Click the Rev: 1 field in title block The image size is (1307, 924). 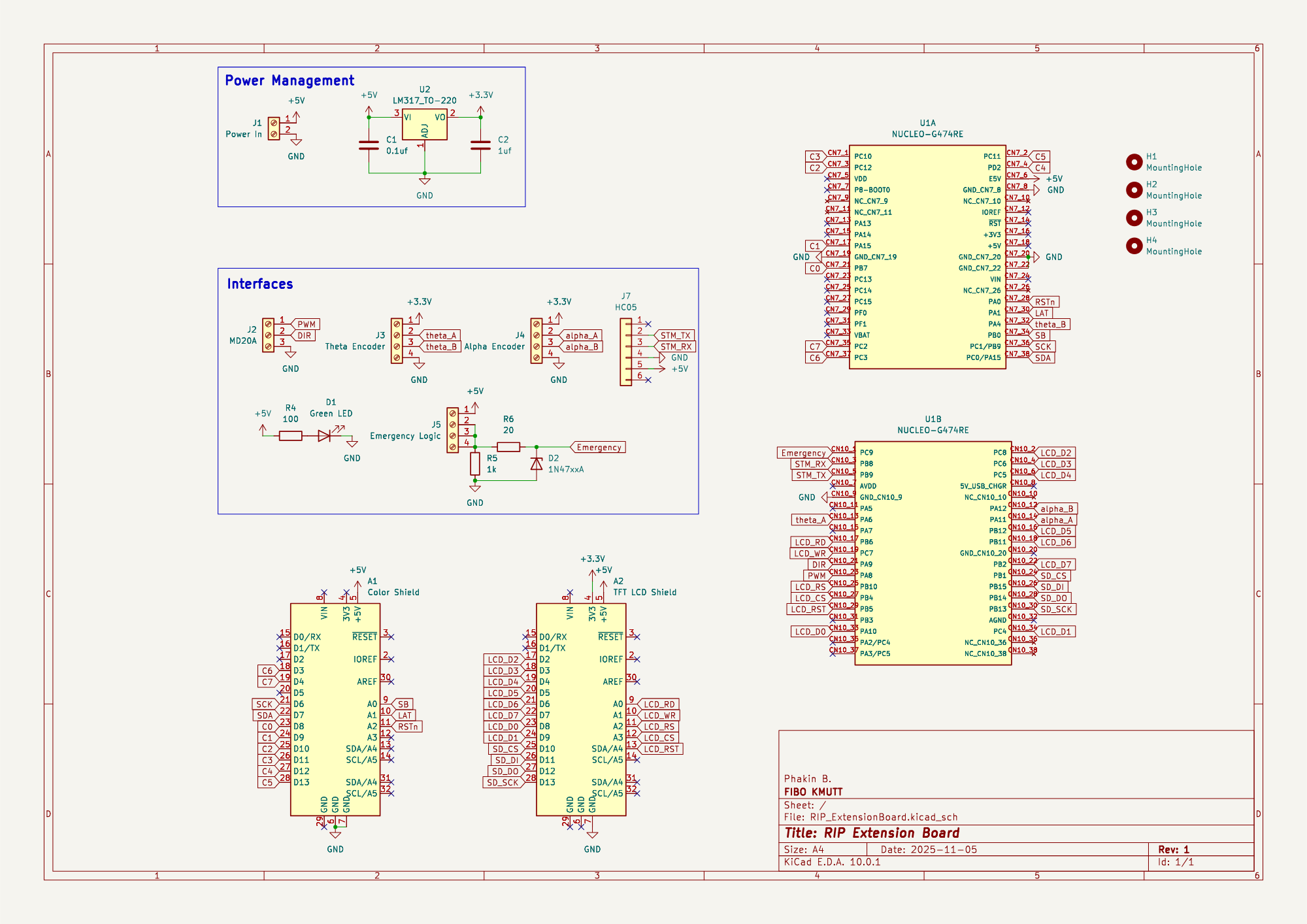[1174, 850]
